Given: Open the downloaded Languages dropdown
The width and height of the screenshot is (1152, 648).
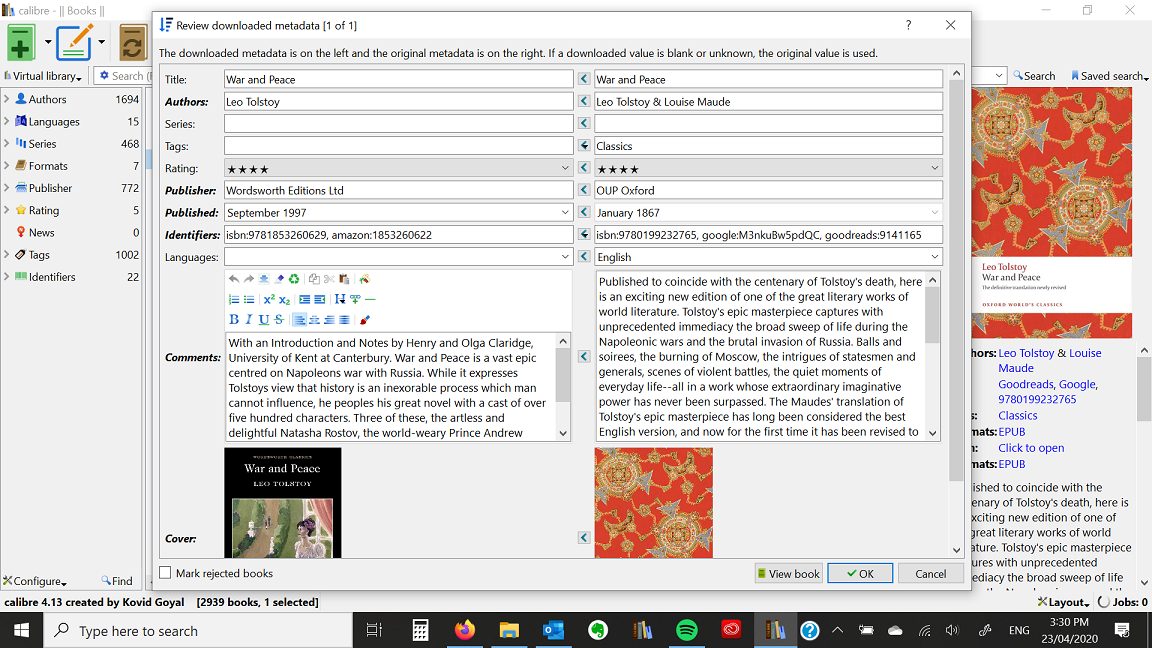Looking at the screenshot, I should click(x=565, y=256).
